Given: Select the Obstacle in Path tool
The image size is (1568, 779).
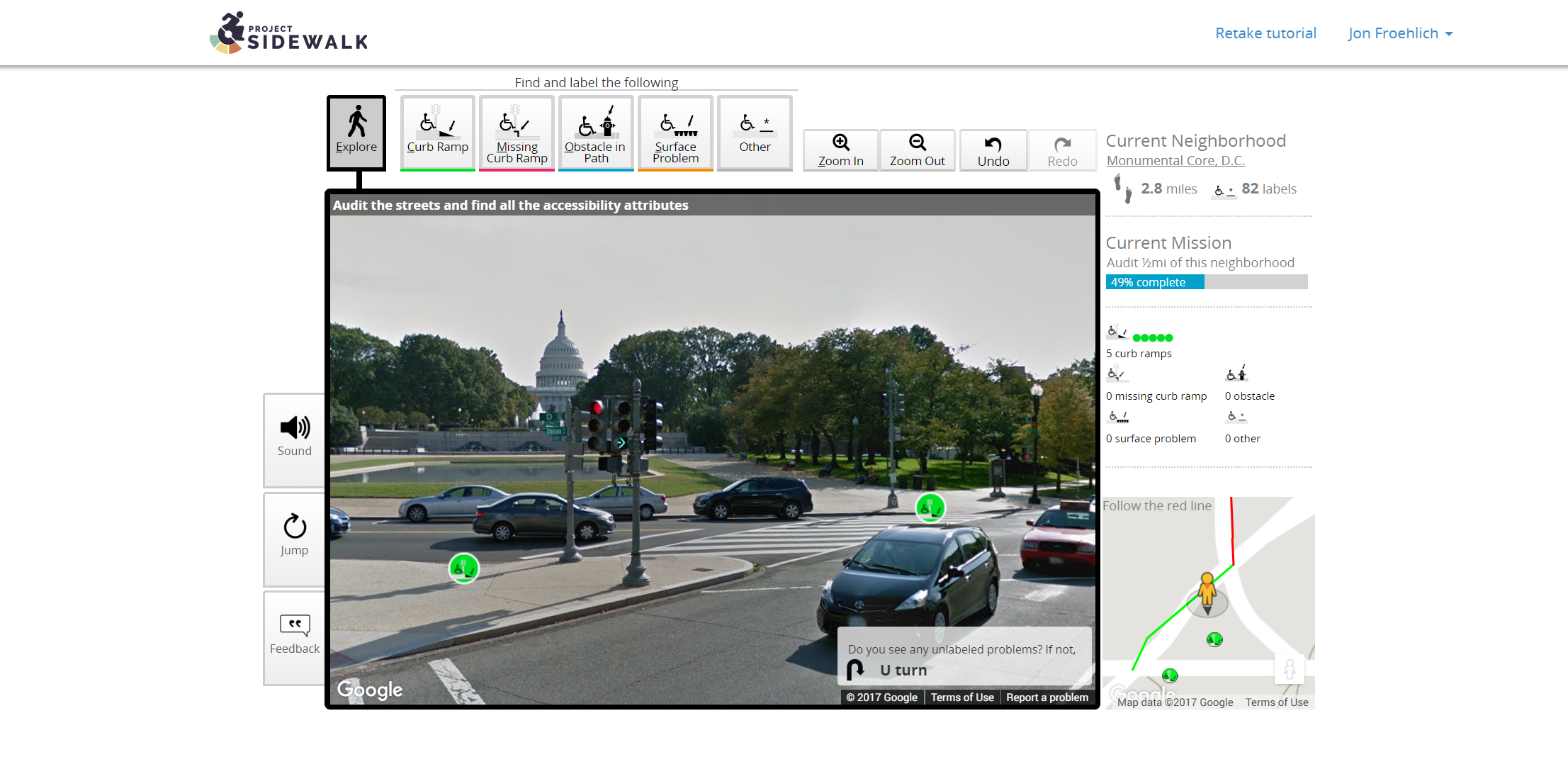Looking at the screenshot, I should tap(596, 133).
